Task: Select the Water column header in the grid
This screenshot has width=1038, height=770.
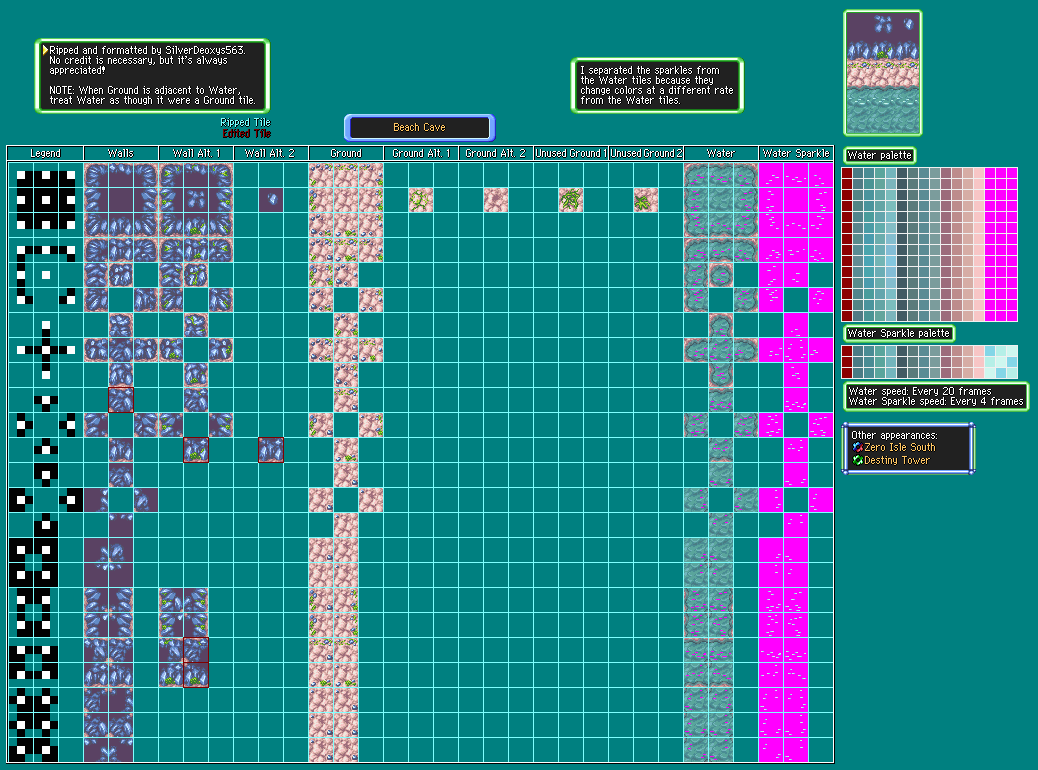Action: point(721,153)
